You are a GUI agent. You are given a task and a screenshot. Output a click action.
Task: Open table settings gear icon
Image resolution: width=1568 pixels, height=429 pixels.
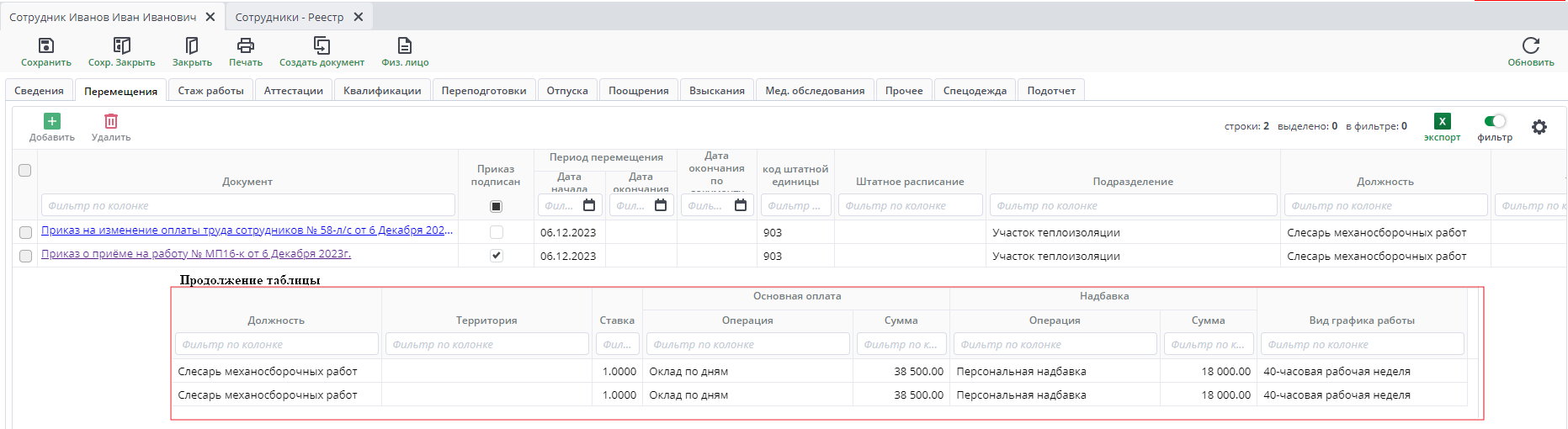tap(1539, 127)
